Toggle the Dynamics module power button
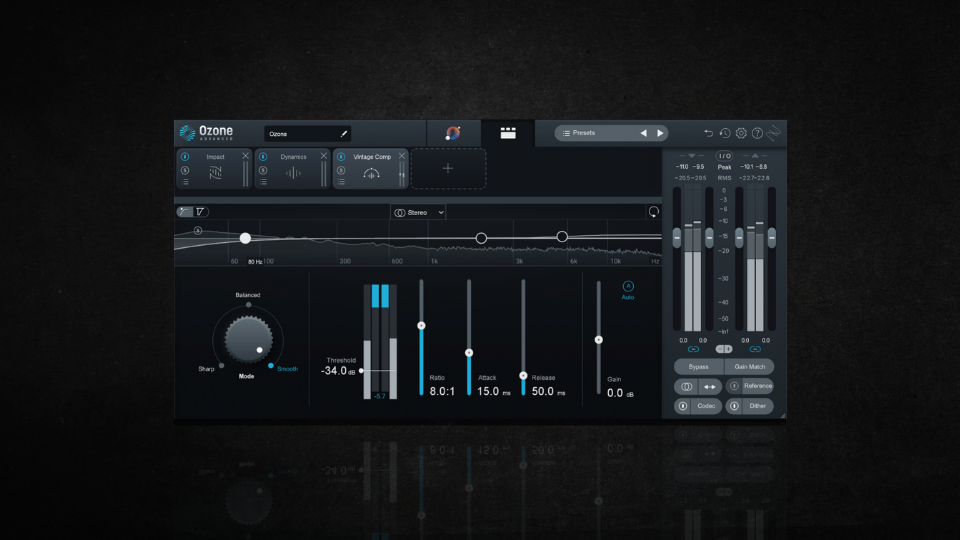This screenshot has height=540, width=960. pyautogui.click(x=263, y=157)
